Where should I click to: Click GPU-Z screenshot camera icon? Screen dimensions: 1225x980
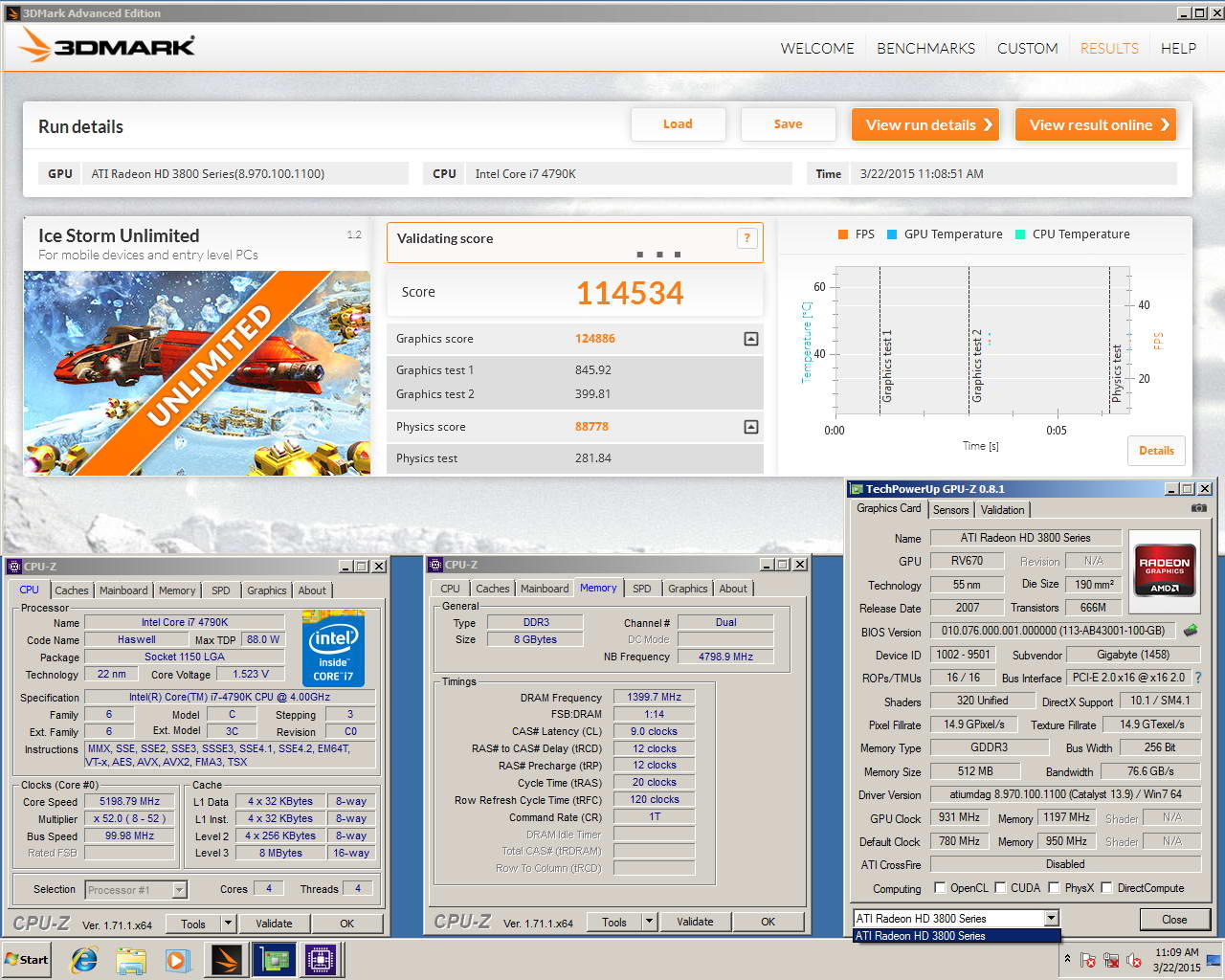point(1198,508)
